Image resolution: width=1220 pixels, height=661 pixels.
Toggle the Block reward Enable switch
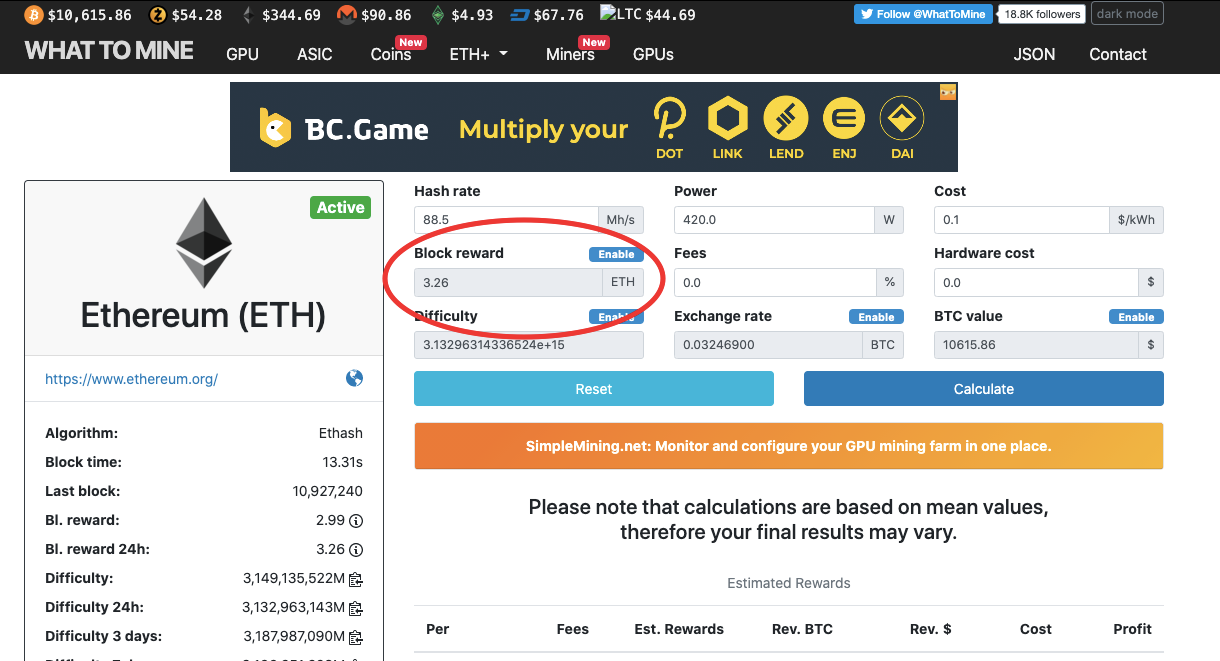[616, 254]
